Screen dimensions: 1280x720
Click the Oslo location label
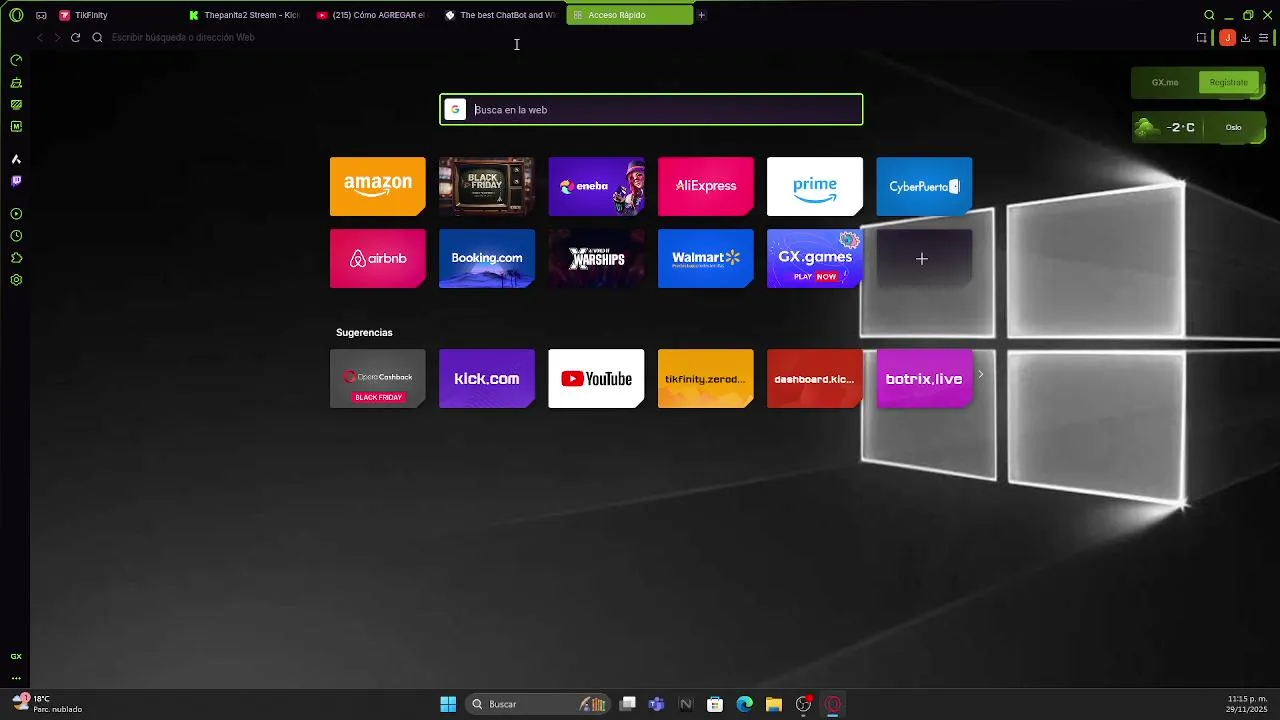tap(1233, 127)
